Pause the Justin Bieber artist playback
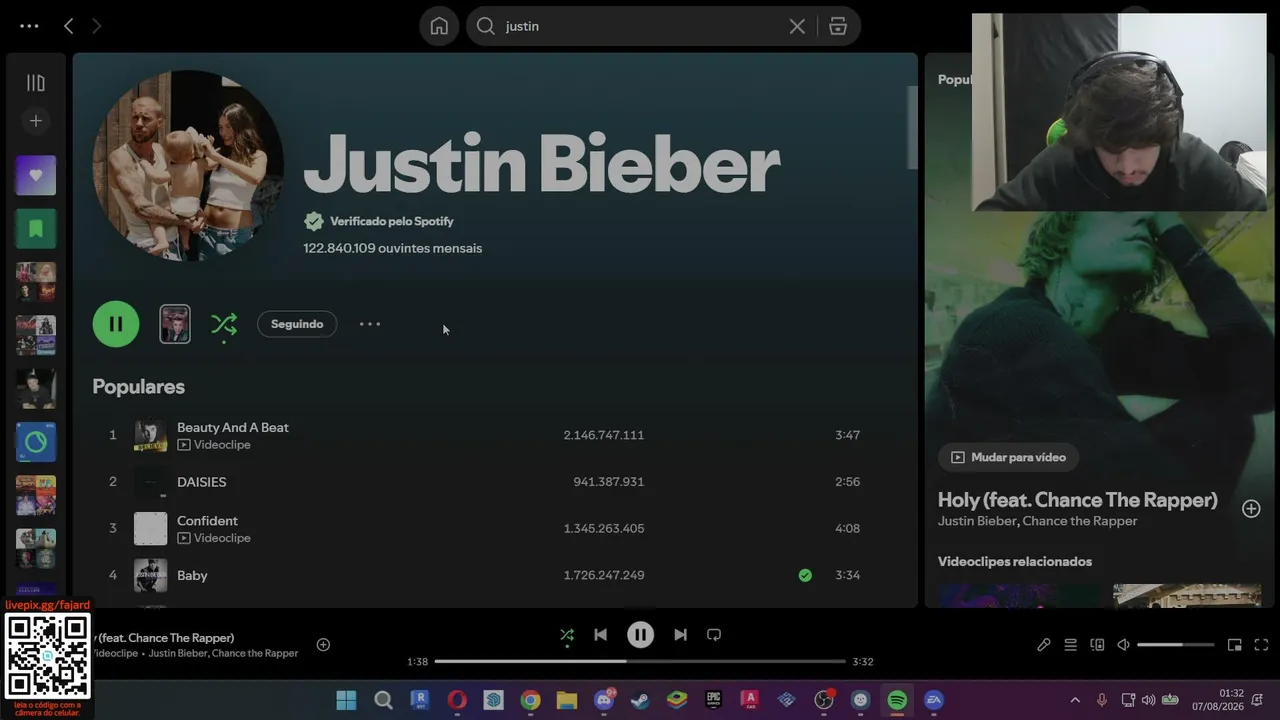The height and width of the screenshot is (720, 1280). click(x=116, y=324)
